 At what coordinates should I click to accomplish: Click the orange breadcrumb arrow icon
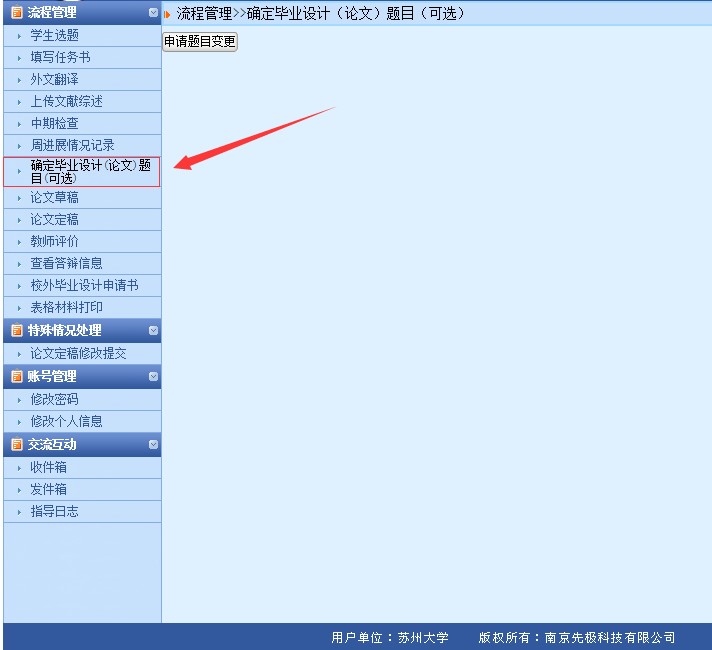click(167, 15)
